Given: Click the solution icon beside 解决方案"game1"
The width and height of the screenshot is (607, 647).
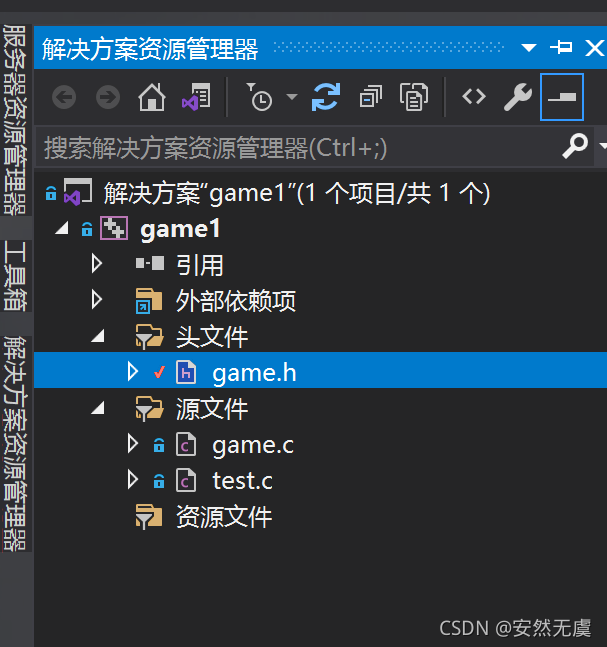Looking at the screenshot, I should 78,192.
